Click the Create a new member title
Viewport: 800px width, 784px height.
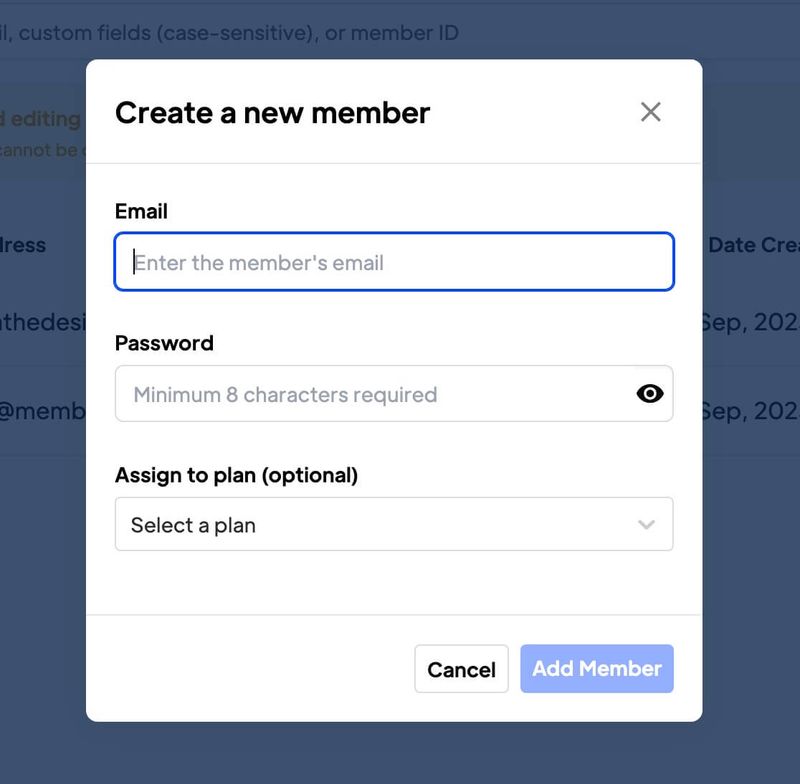tap(273, 112)
